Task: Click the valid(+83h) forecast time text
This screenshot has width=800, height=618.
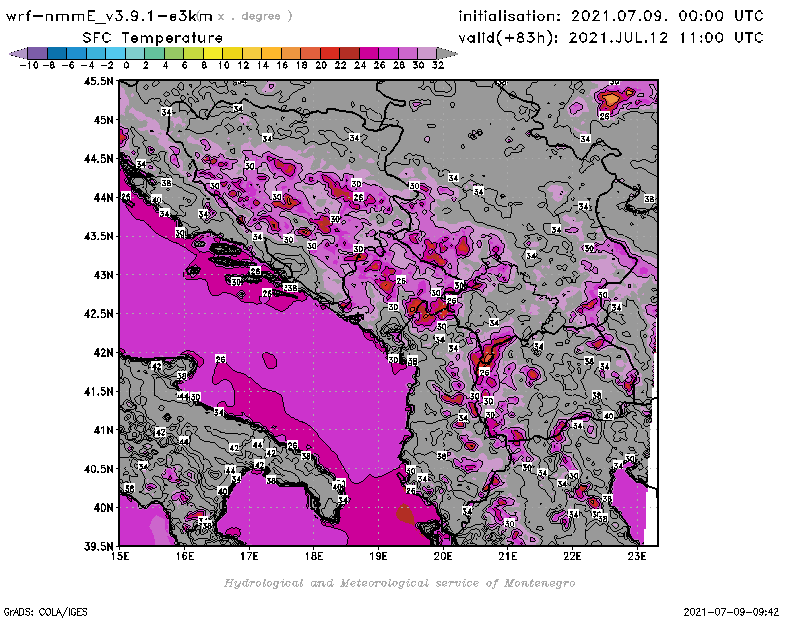Action: [x=610, y=38]
